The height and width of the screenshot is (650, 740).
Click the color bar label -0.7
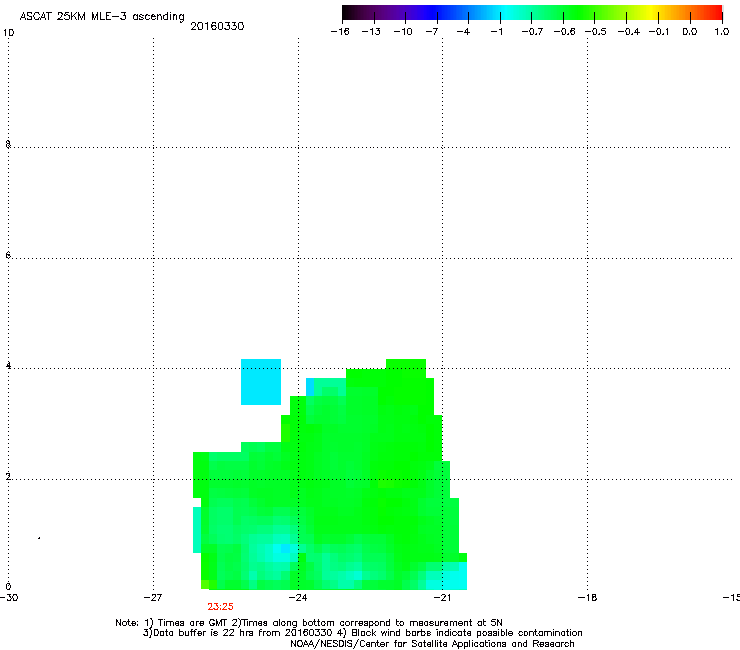click(x=532, y=32)
